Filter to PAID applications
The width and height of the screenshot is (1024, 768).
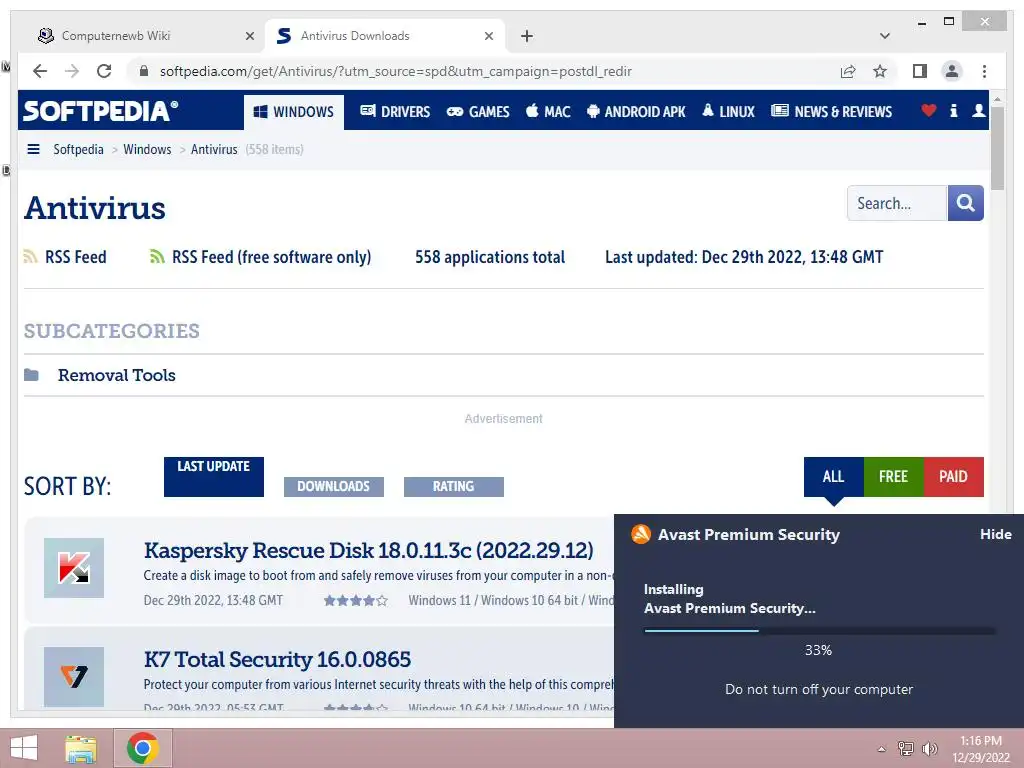click(953, 477)
